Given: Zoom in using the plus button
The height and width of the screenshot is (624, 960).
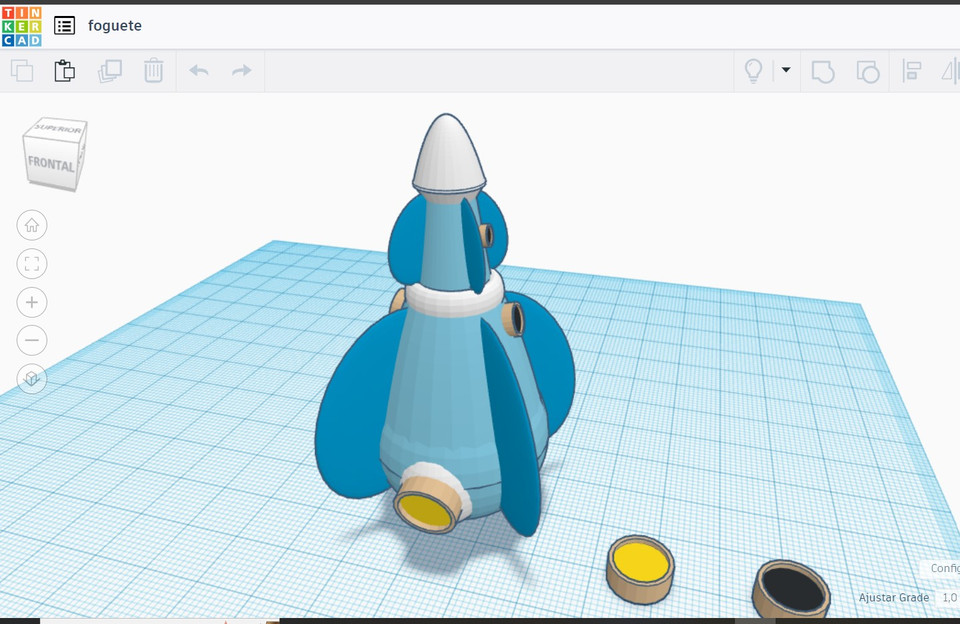Looking at the screenshot, I should coord(32,302).
